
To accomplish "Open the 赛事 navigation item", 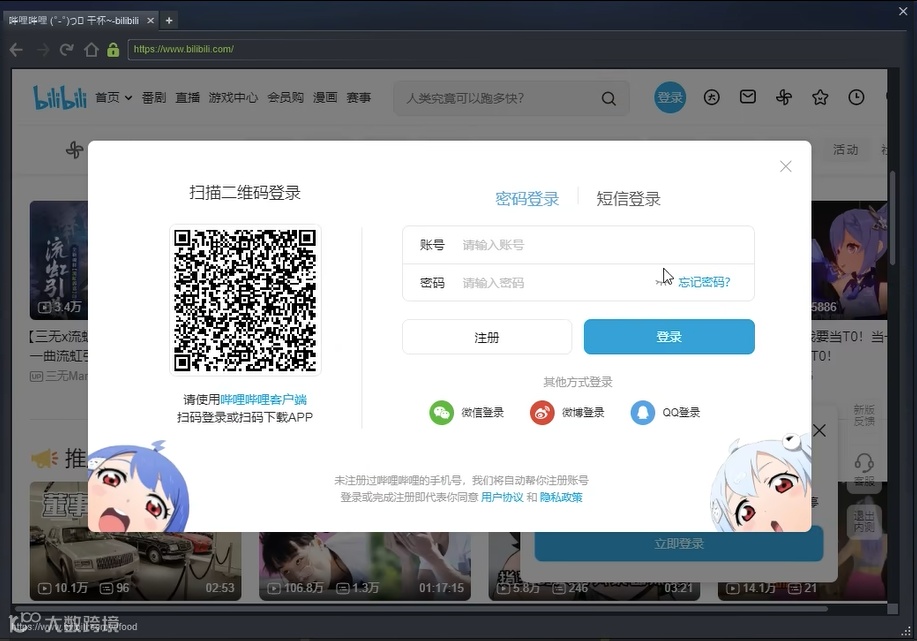I will click(358, 98).
